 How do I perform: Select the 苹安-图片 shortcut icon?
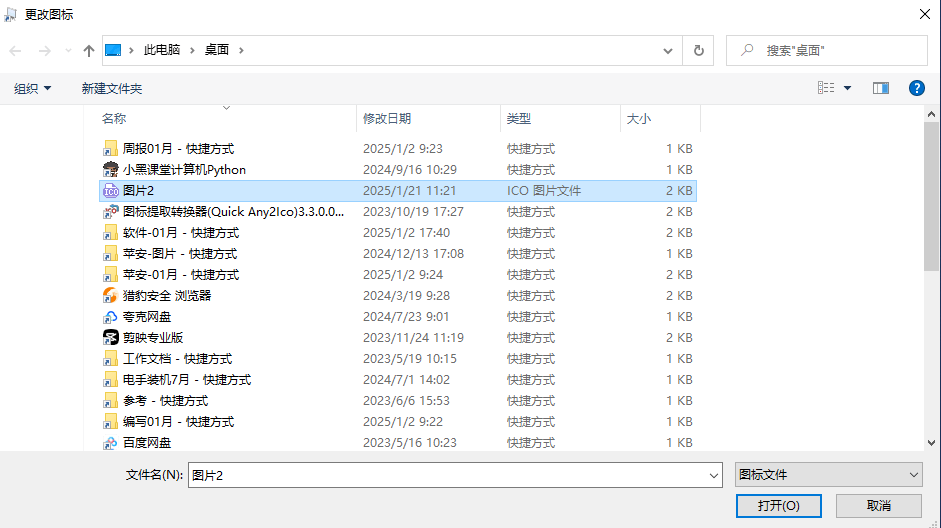click(110, 253)
